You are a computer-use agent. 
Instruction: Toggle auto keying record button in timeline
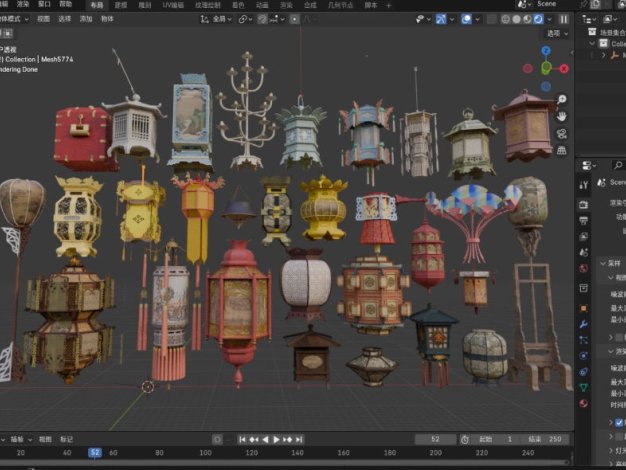click(217, 439)
